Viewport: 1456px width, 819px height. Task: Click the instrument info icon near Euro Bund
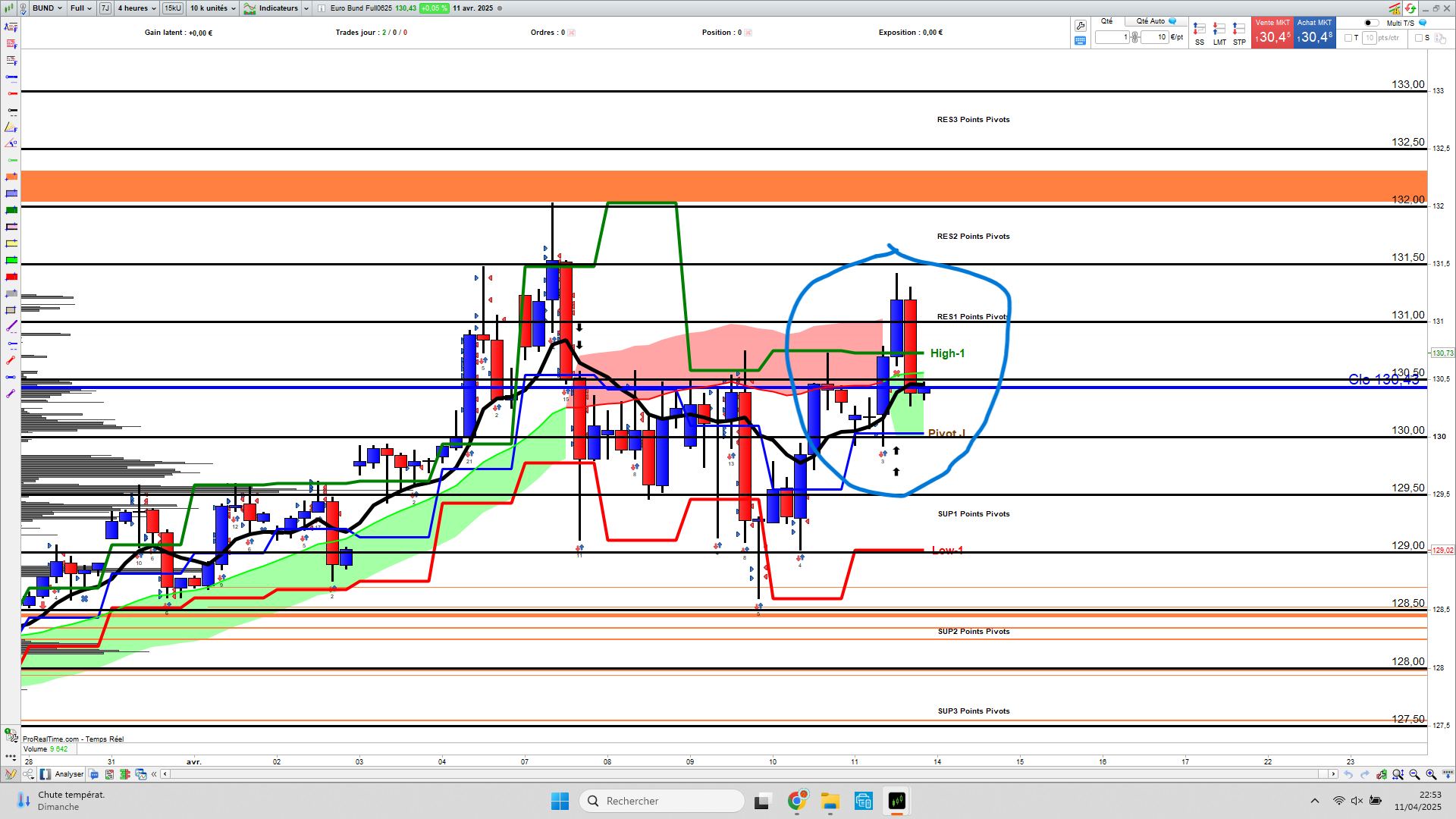pos(322,8)
